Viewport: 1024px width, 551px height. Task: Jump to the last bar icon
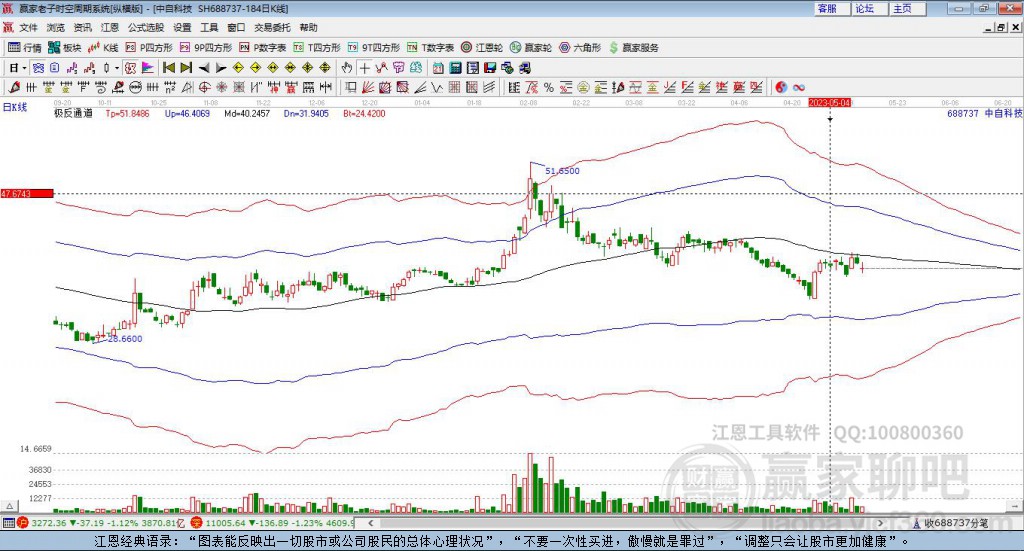(x=186, y=68)
